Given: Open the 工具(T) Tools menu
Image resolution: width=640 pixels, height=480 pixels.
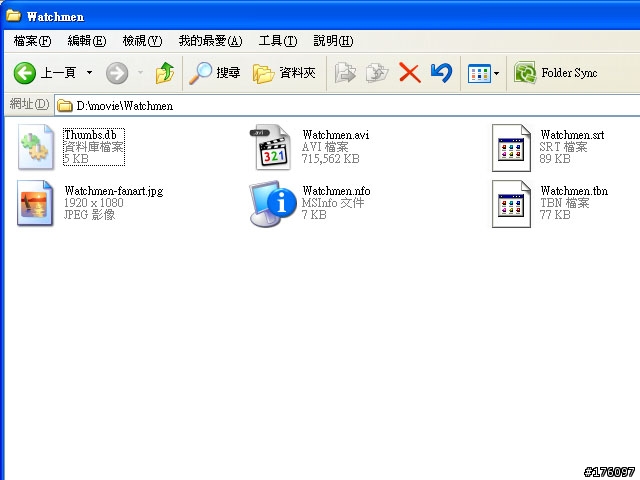Looking at the screenshot, I should click(278, 41).
